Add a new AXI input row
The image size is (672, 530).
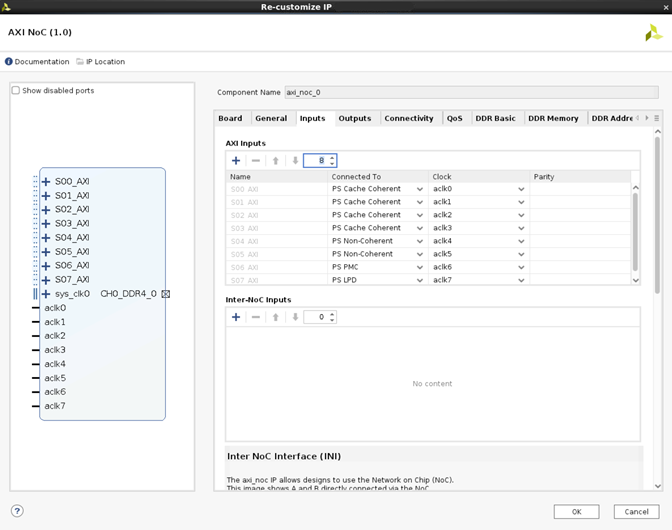(x=236, y=161)
